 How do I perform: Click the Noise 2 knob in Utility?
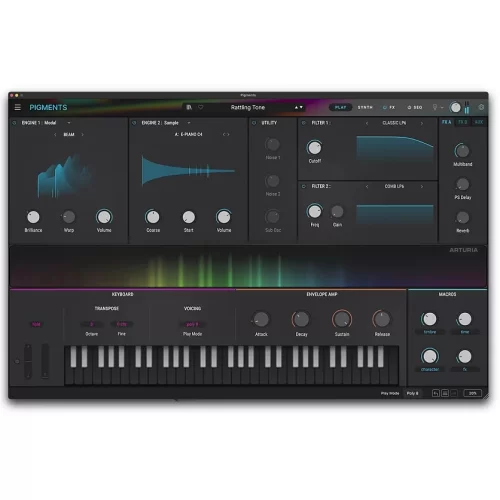click(x=273, y=181)
